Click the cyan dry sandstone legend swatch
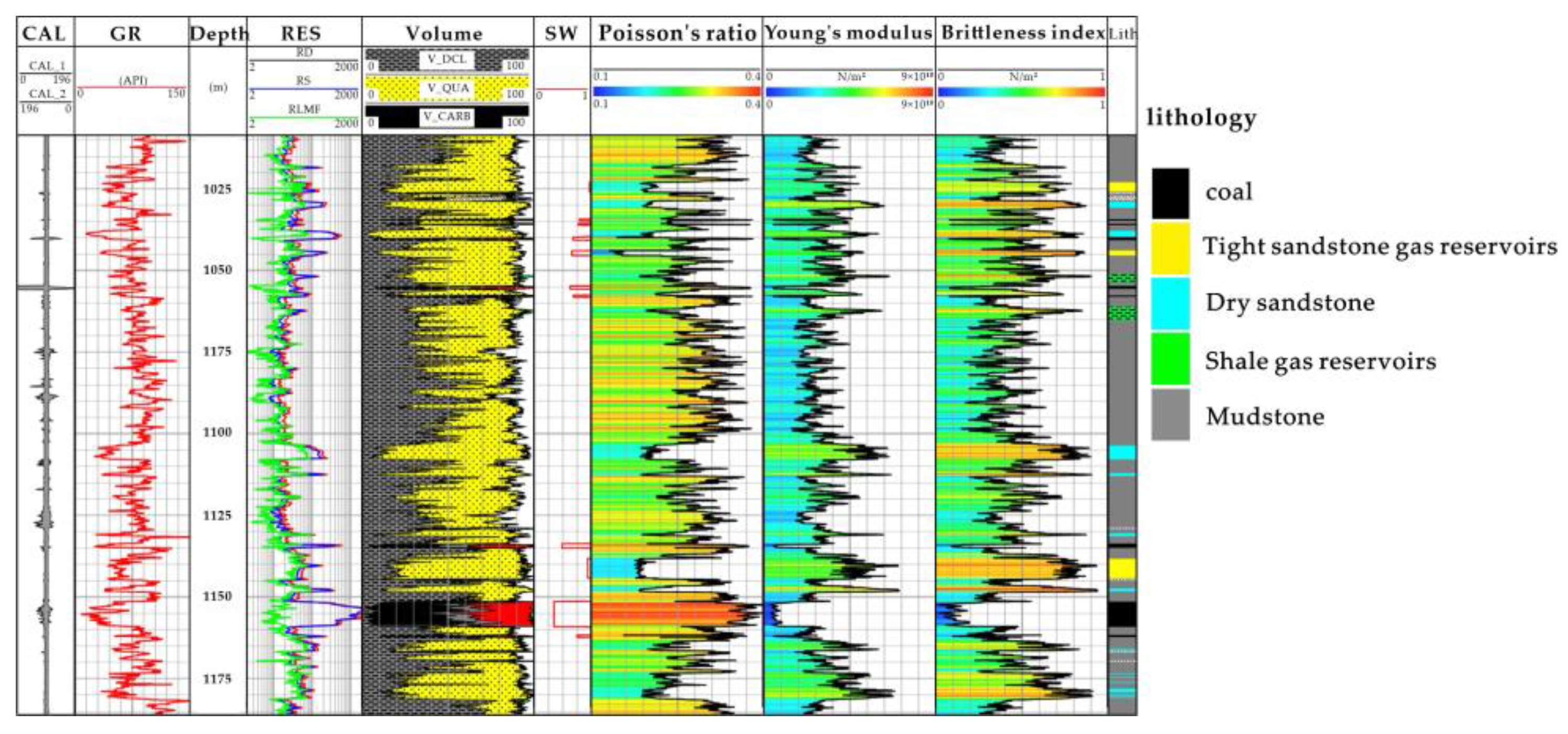Viewport: 1568px width, 734px height. point(1170,303)
